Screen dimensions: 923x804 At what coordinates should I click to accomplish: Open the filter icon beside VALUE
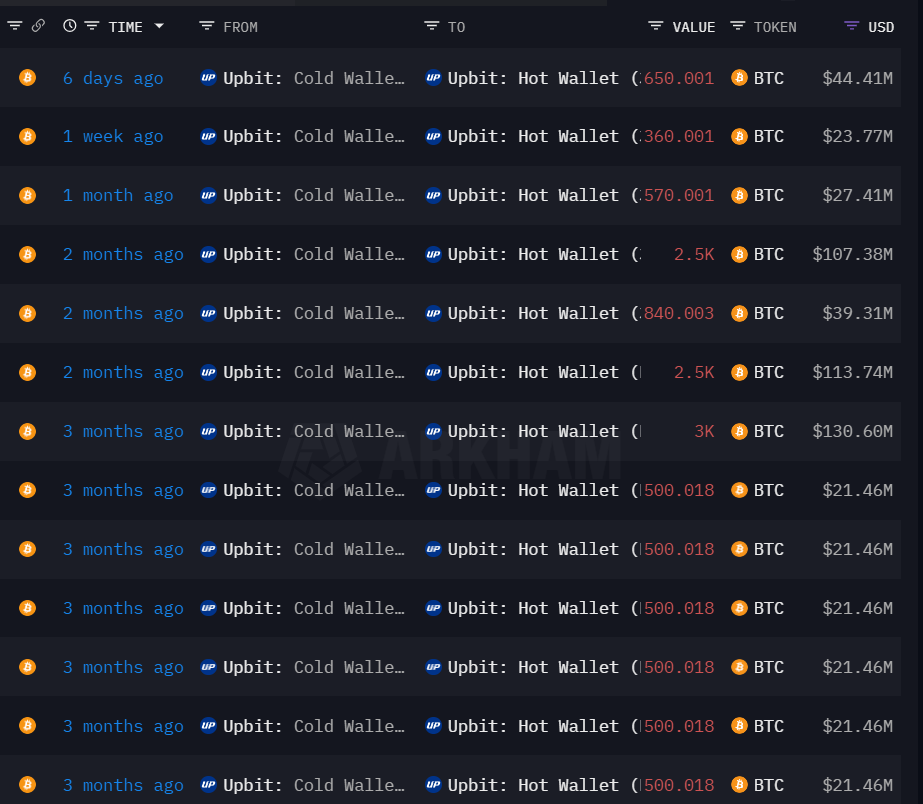coord(656,26)
